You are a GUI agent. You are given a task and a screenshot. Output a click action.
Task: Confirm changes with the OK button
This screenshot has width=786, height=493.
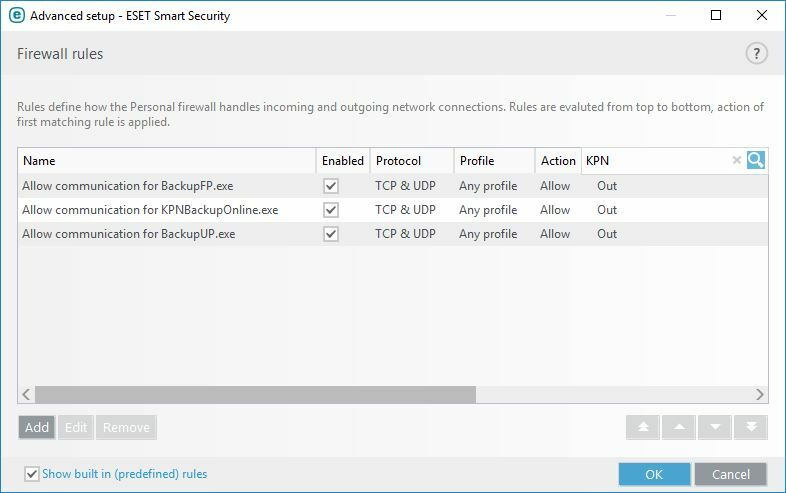click(654, 474)
